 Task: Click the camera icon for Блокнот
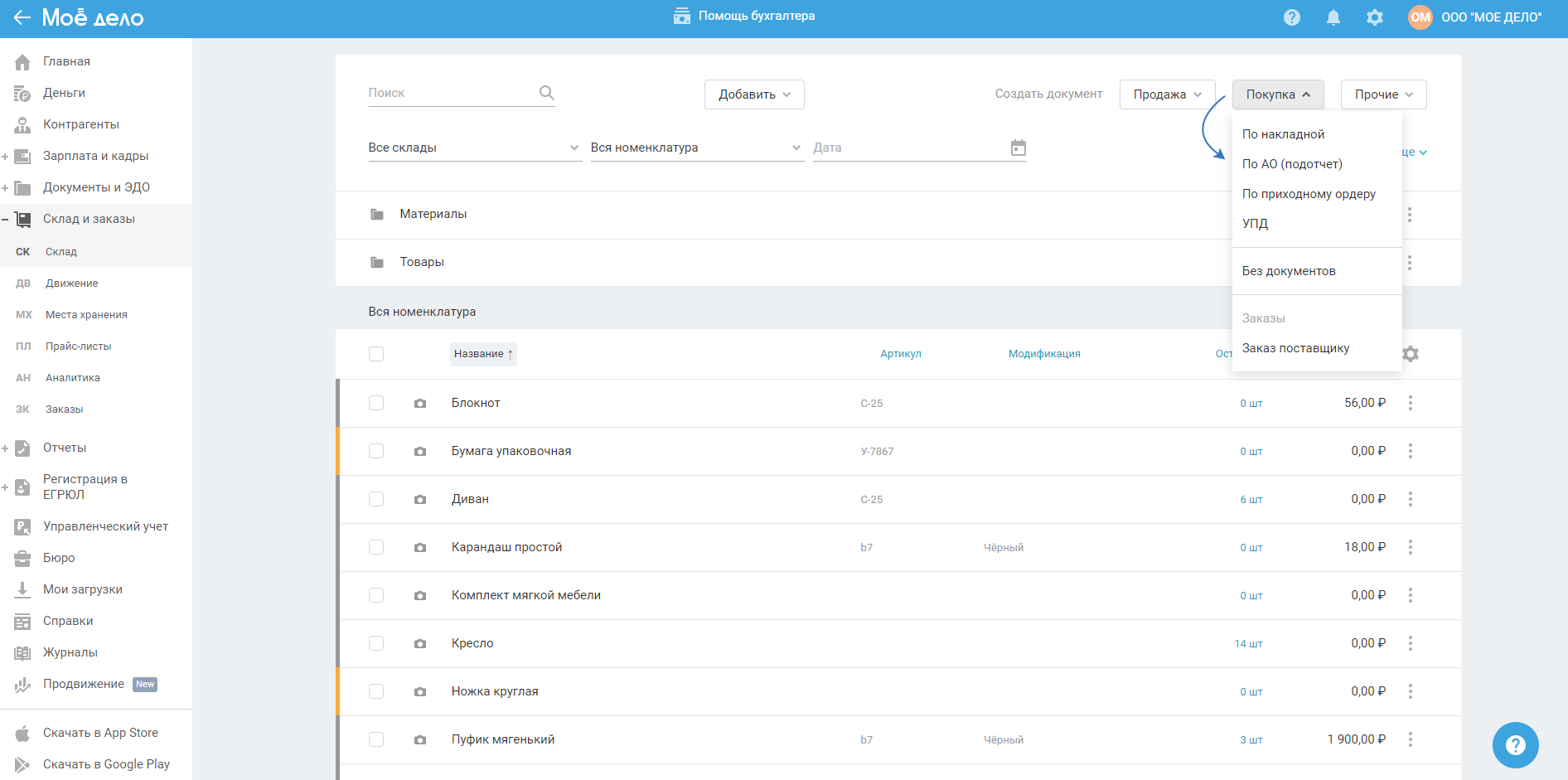420,404
